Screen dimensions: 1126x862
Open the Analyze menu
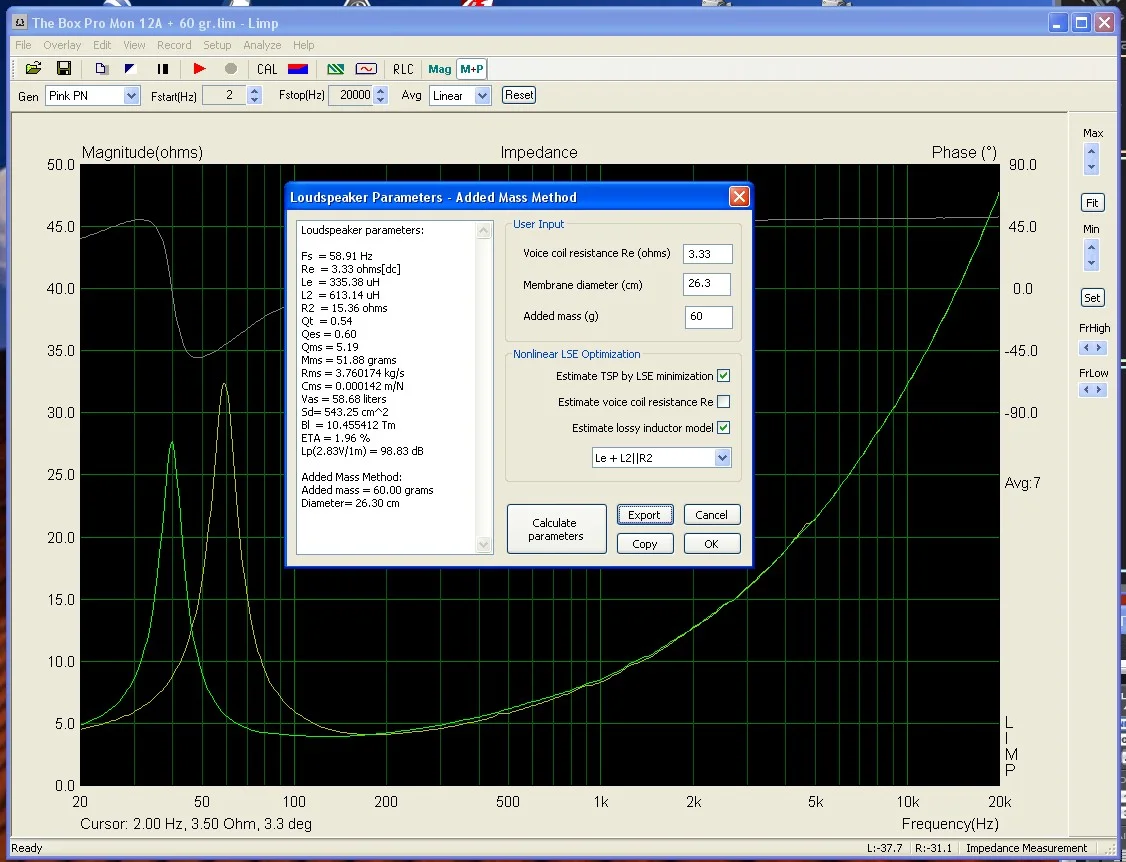click(262, 45)
